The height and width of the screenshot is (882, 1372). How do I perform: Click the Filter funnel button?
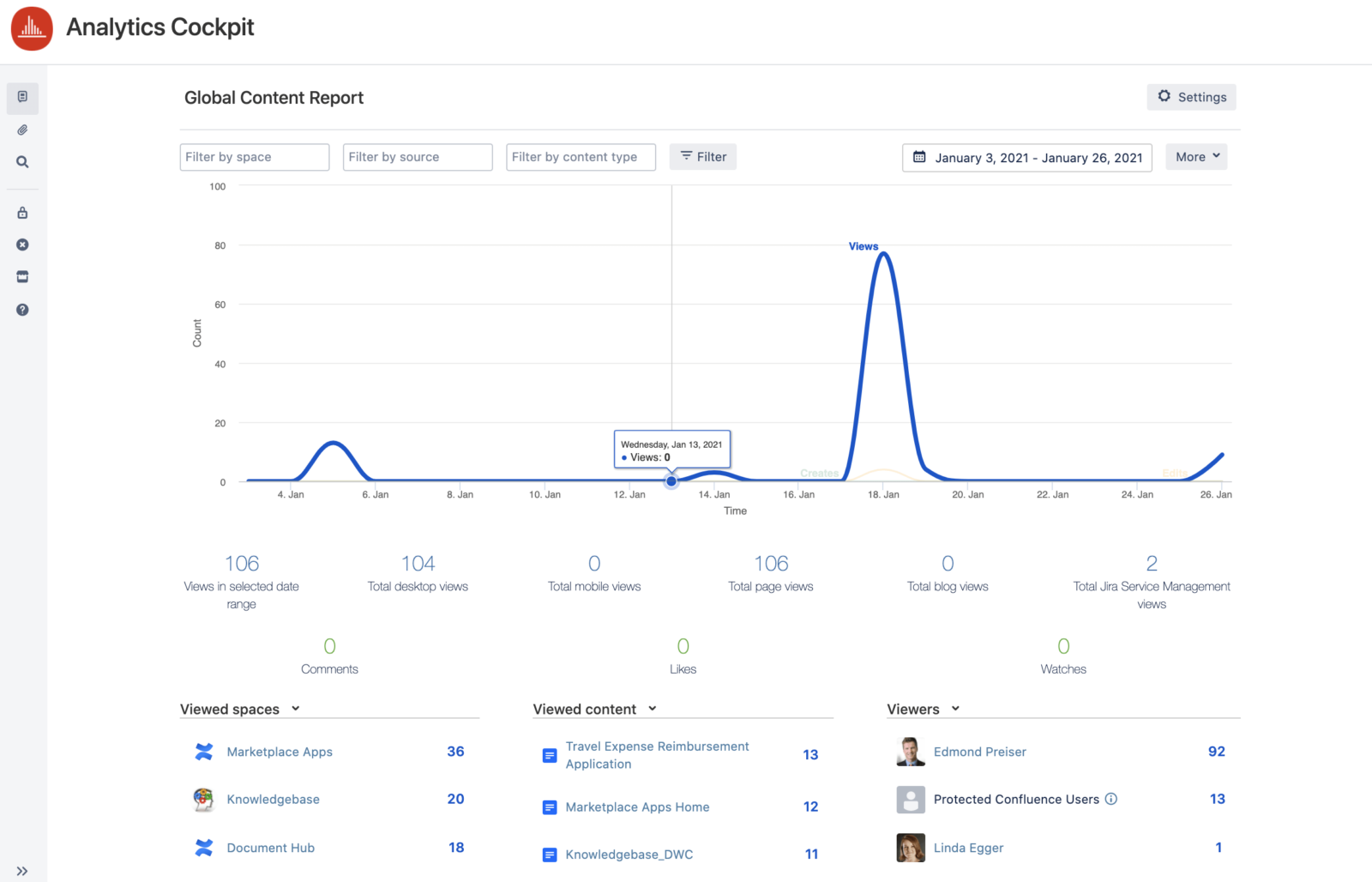pos(702,156)
